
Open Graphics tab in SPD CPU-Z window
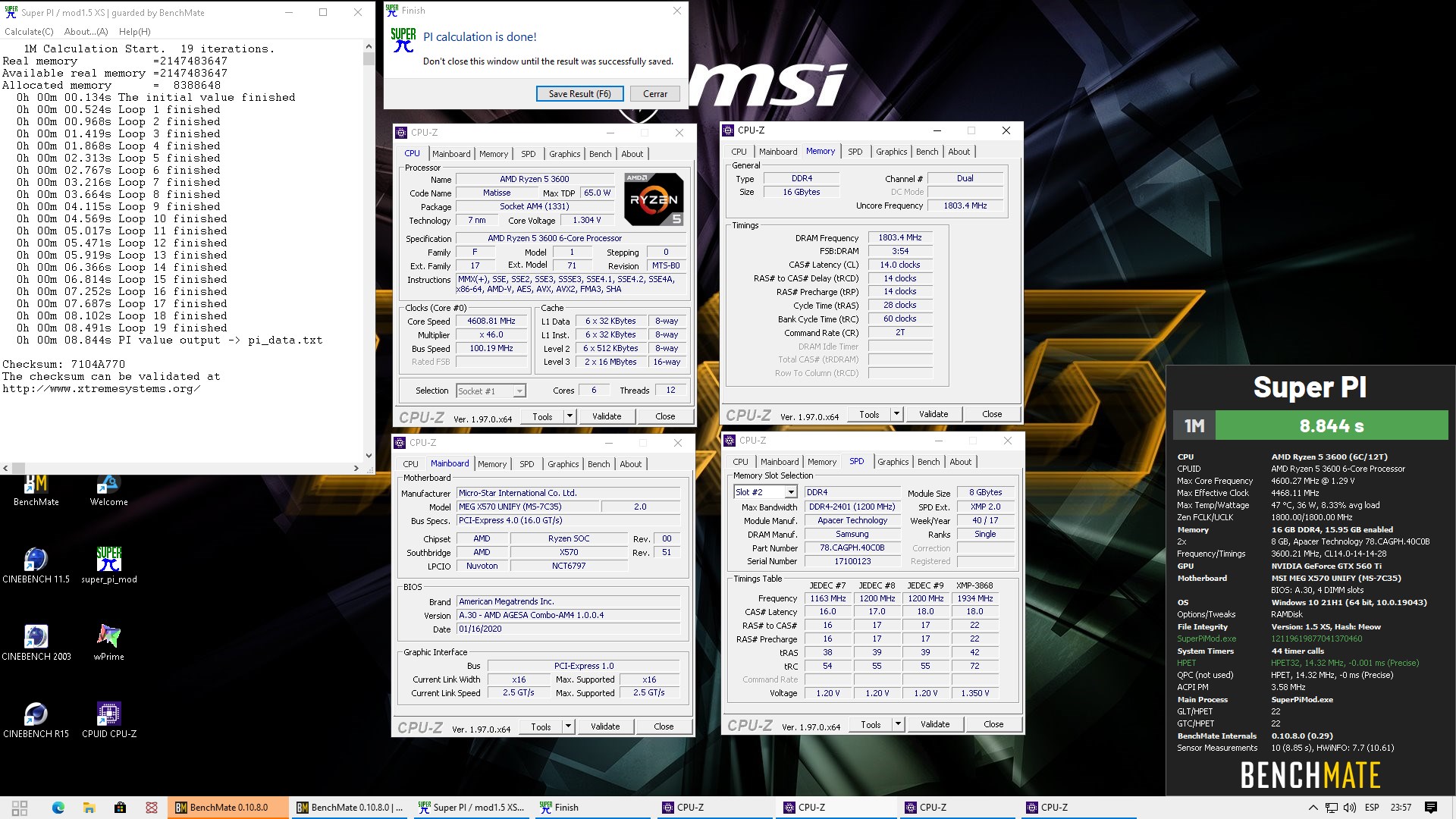coord(893,462)
